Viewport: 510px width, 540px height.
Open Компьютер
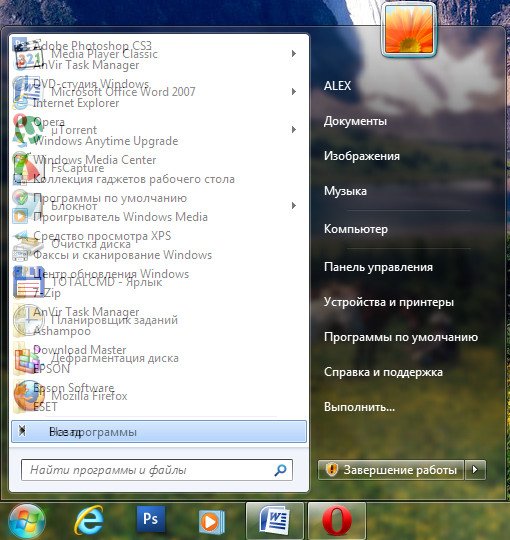click(356, 229)
